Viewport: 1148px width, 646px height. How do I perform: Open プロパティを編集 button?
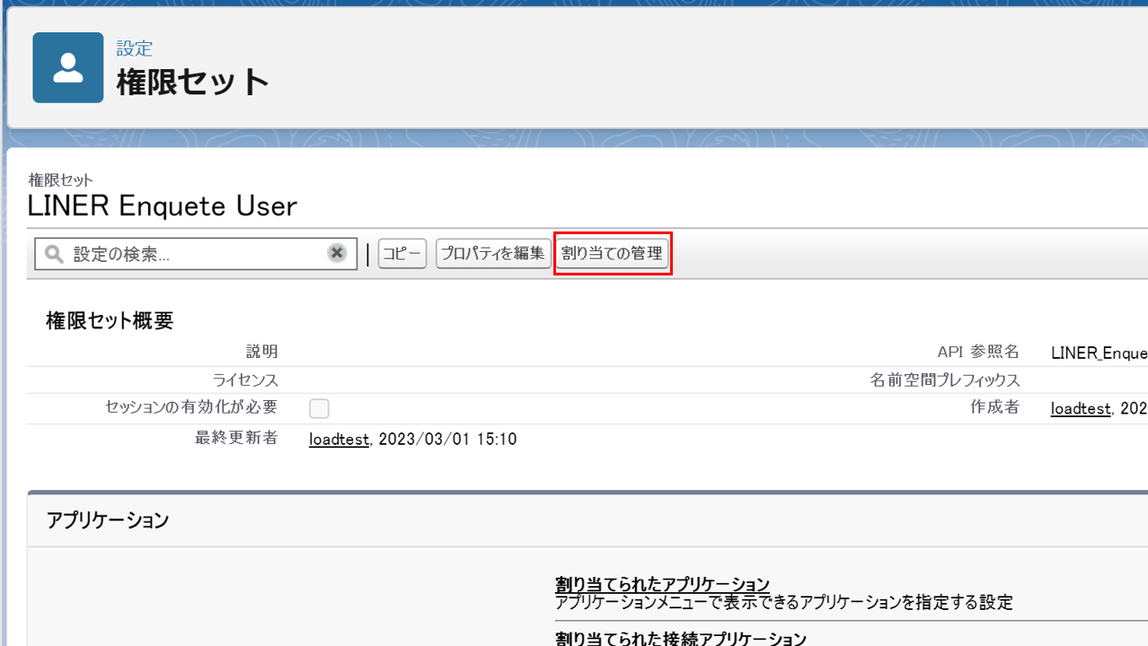(493, 253)
